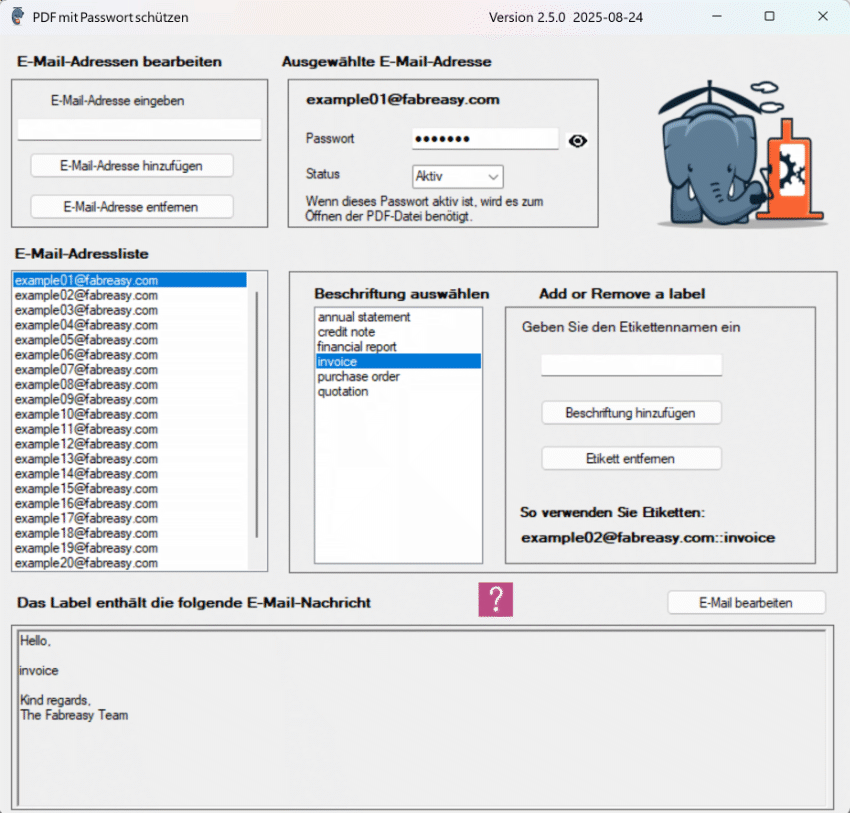The width and height of the screenshot is (850, 813).
Task: Click the E-Mail-Adresse eingeben input field
Action: (x=138, y=128)
